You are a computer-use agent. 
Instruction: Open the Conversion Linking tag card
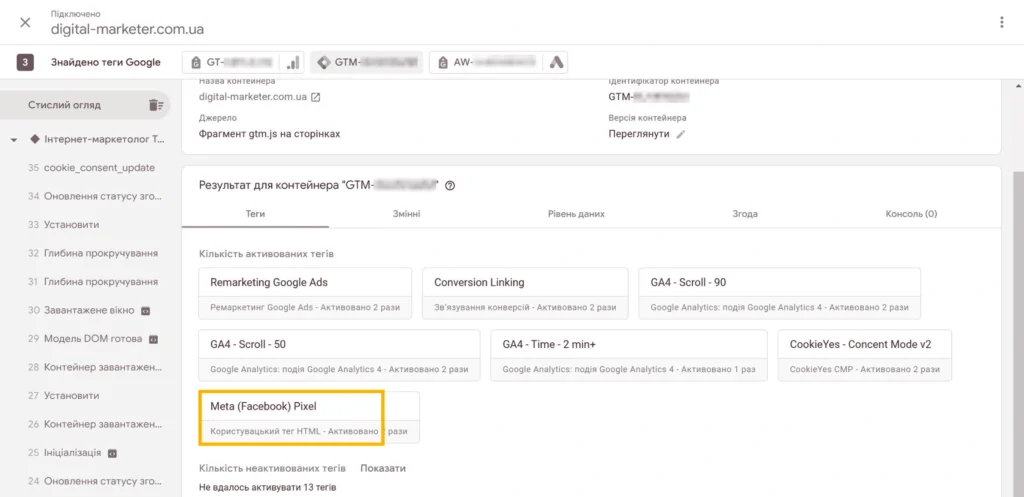[525, 293]
